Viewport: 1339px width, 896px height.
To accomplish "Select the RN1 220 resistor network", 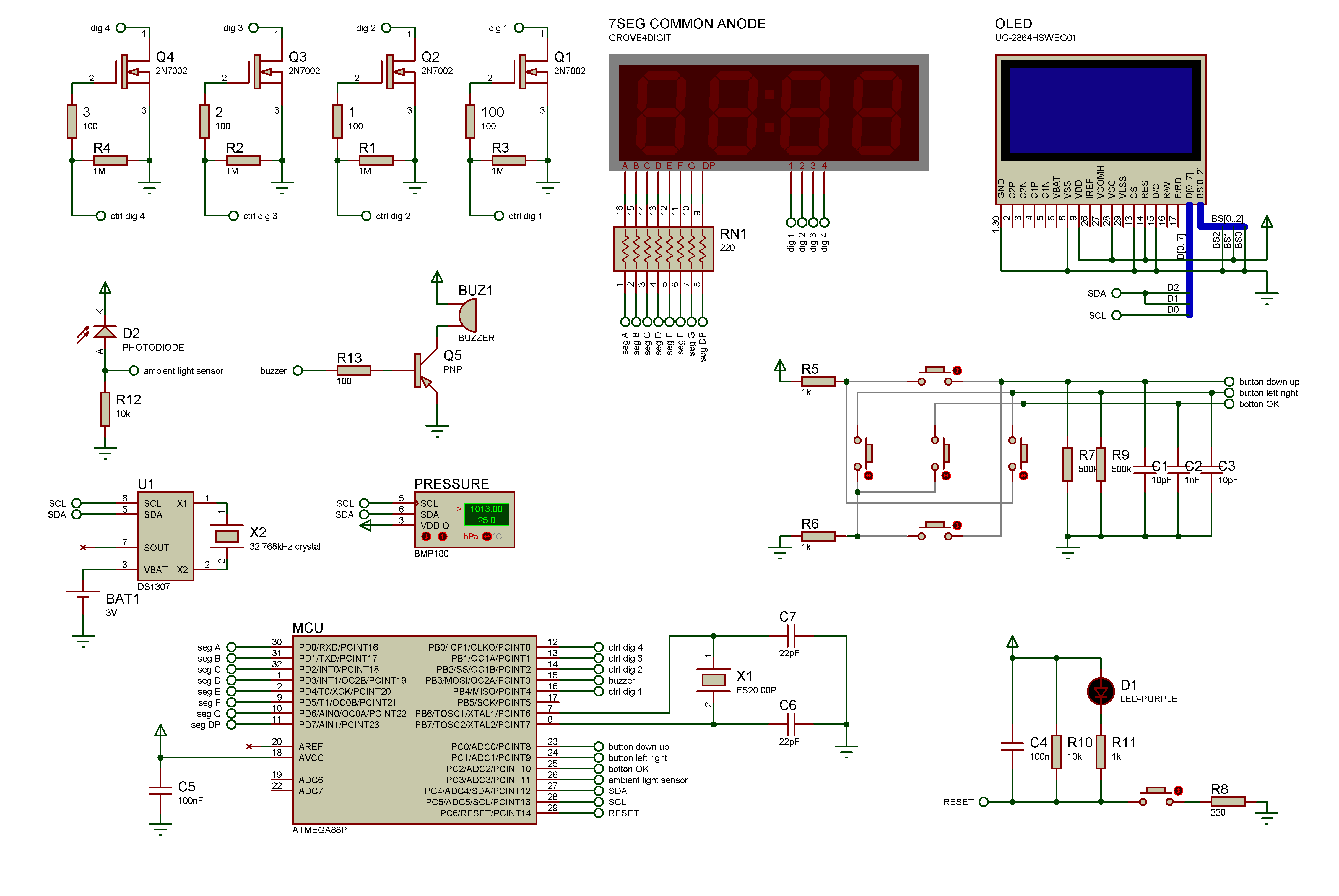I will (663, 249).
